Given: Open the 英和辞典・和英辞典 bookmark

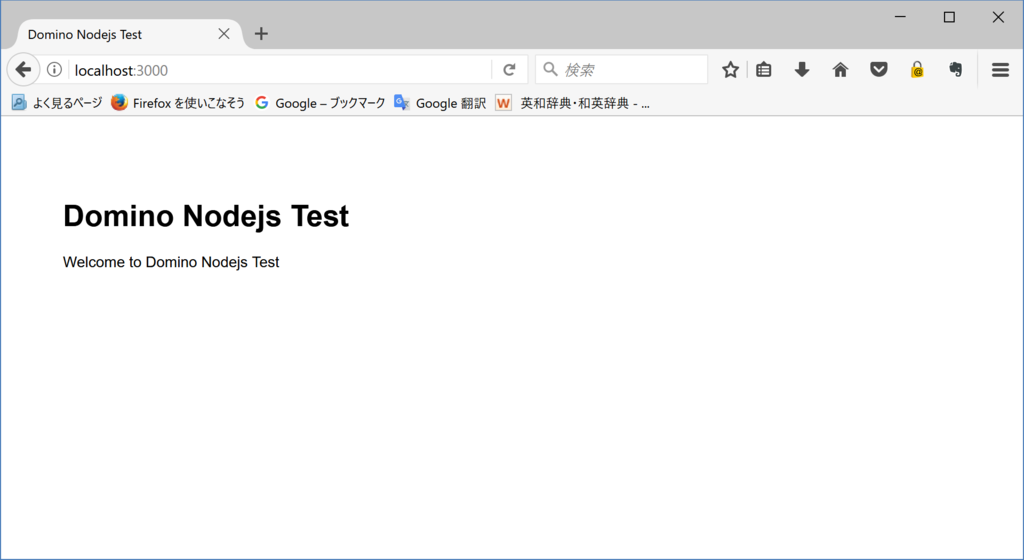Looking at the screenshot, I should 572,103.
